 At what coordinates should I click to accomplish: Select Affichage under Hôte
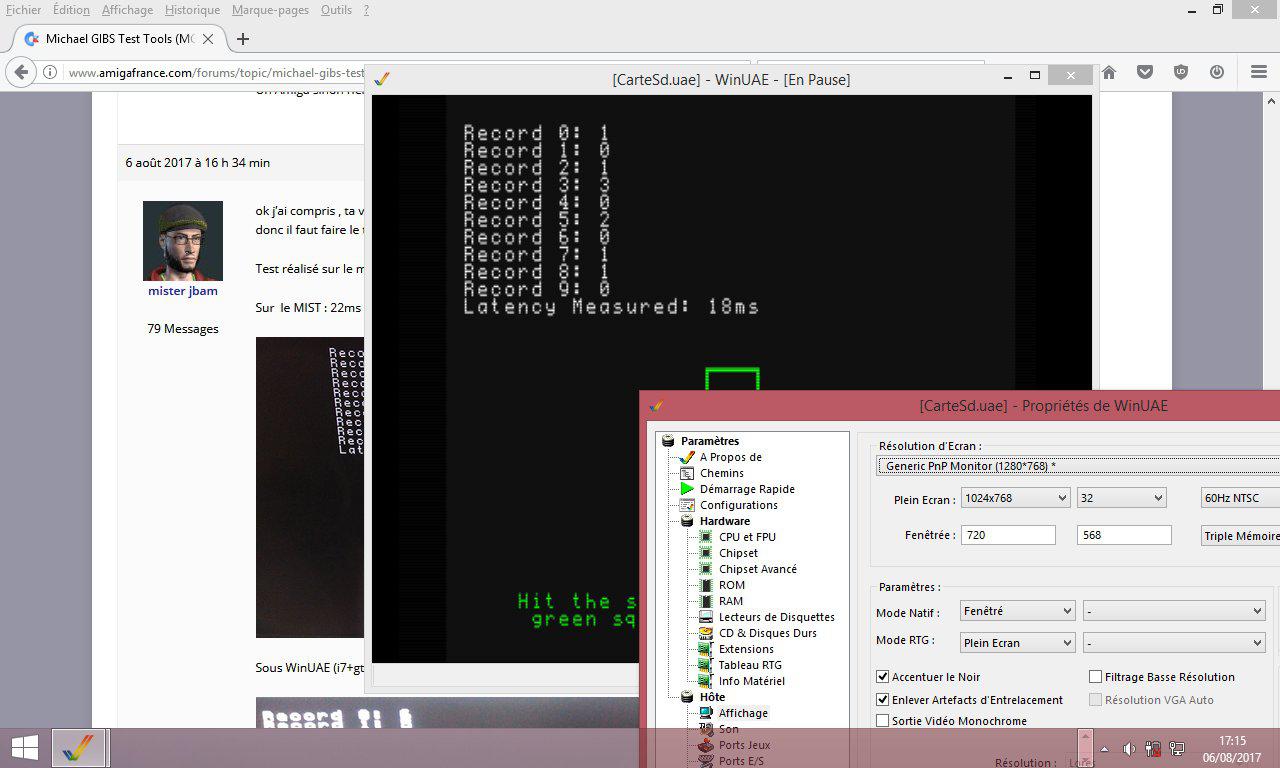743,713
